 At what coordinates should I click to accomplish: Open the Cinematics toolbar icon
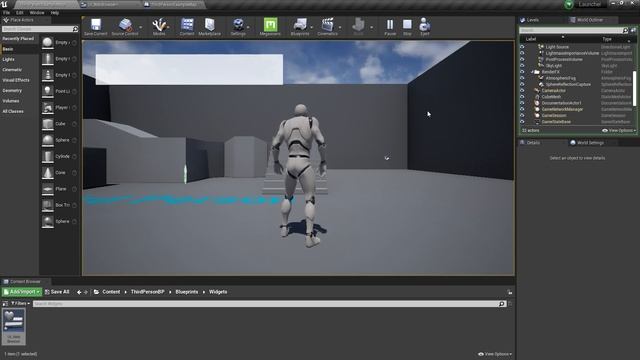click(327, 24)
